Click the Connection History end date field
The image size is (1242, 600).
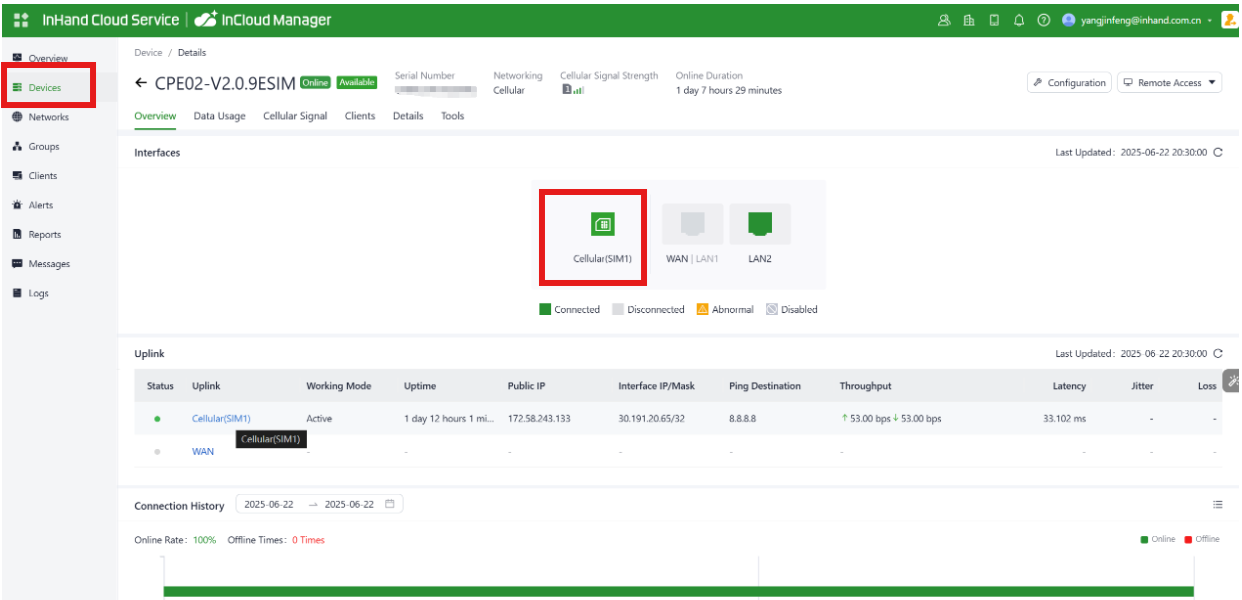pyautogui.click(x=349, y=505)
